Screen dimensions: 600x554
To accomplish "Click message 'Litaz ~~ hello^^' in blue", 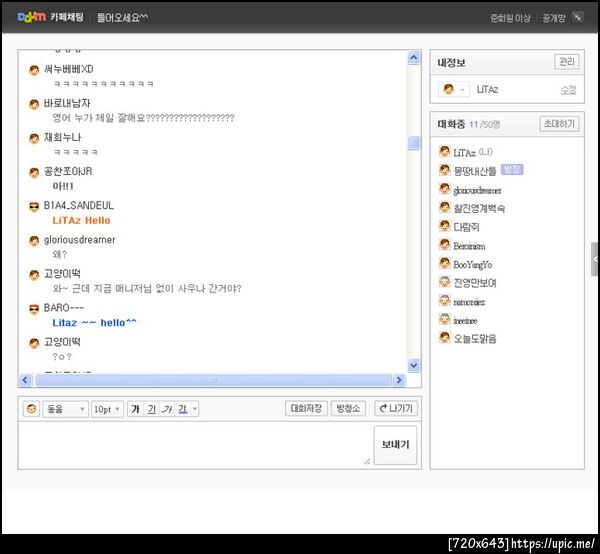I will pos(94,323).
